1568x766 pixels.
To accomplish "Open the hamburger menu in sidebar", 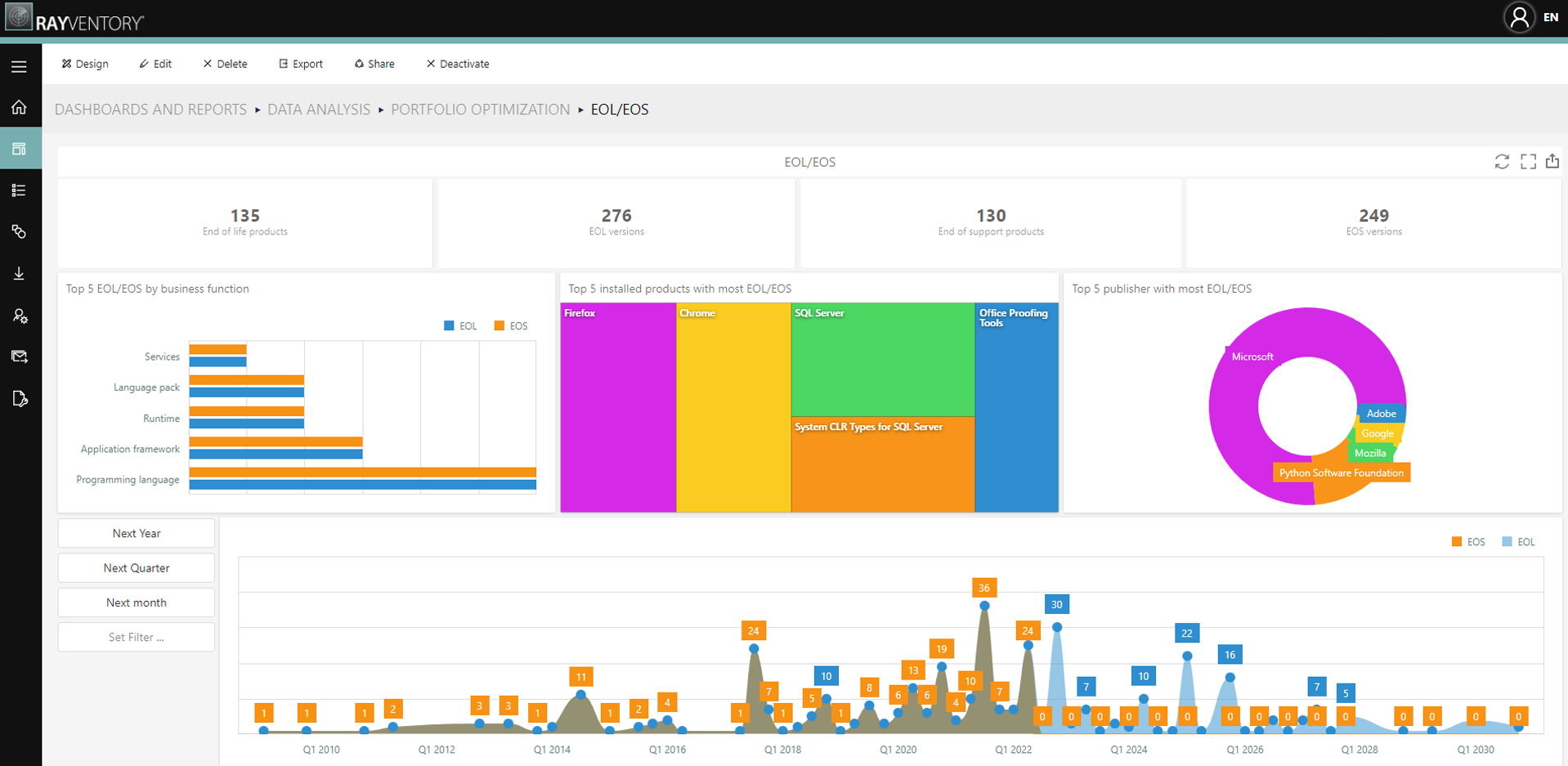I will tap(19, 67).
